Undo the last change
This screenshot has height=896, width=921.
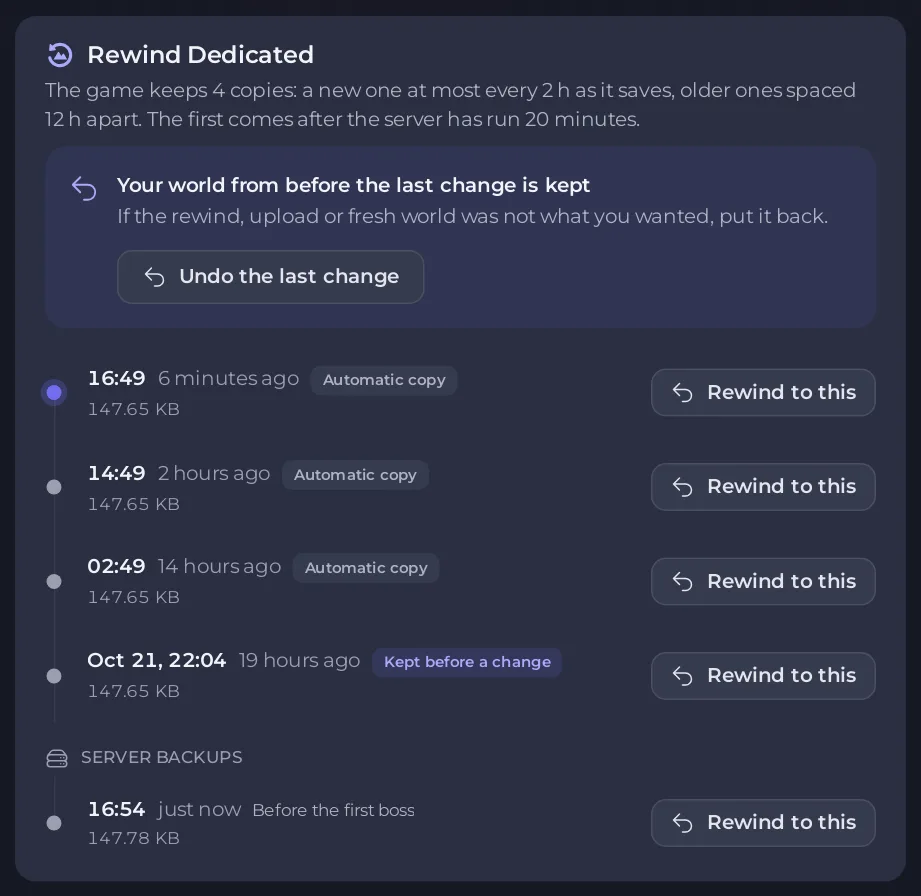point(270,277)
